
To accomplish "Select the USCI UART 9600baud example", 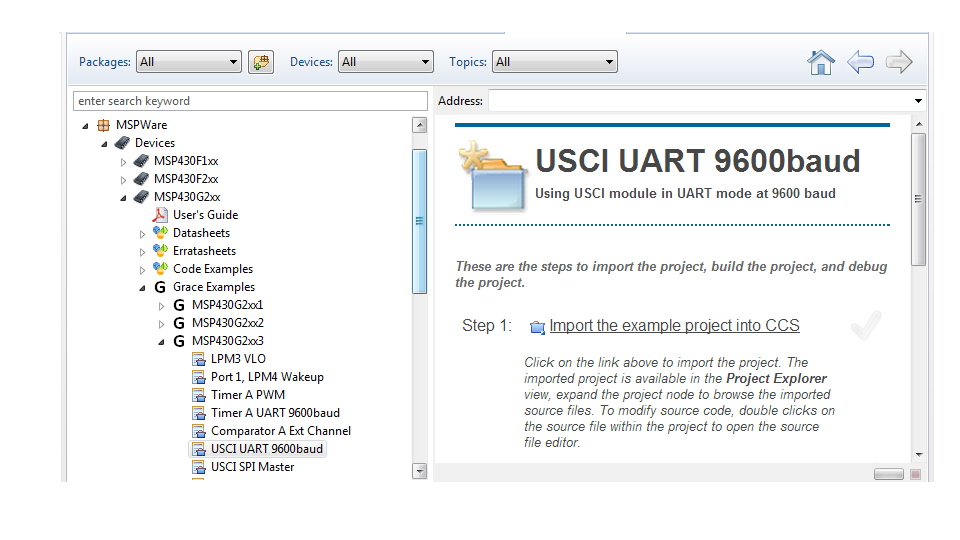I will tap(266, 449).
